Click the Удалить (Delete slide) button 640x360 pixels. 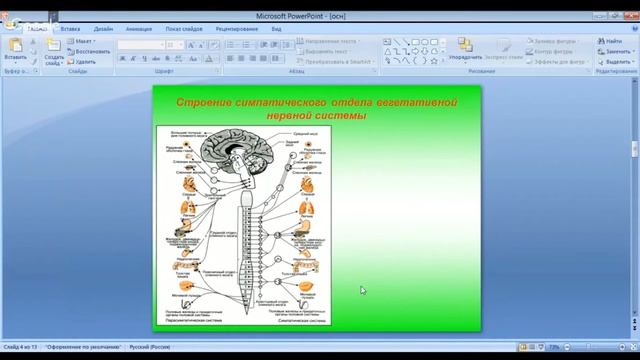click(x=82, y=62)
